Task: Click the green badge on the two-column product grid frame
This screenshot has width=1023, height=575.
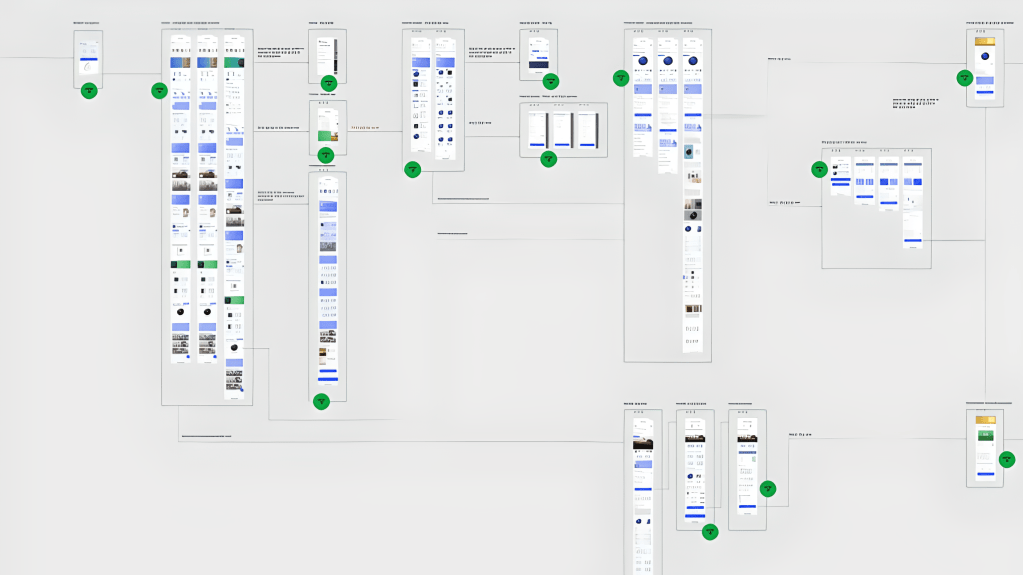Action: 412,170
